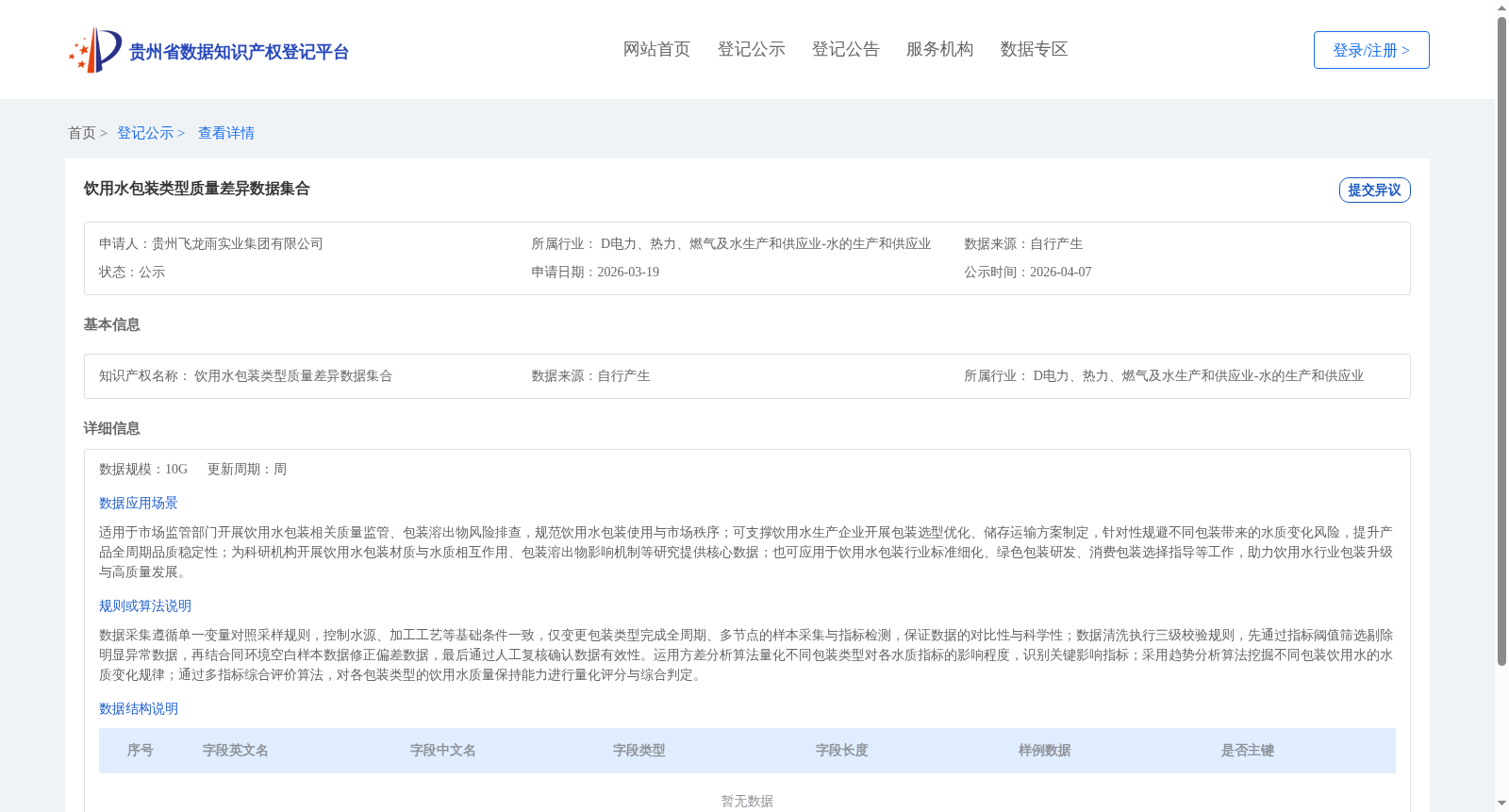Click the 样例数据 column header
The image size is (1509, 812).
(1045, 750)
